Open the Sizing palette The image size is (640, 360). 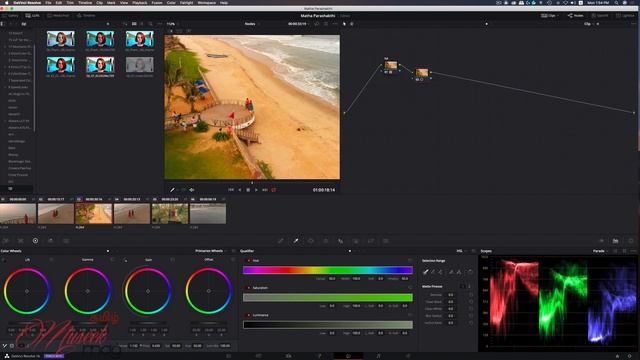(x=371, y=241)
